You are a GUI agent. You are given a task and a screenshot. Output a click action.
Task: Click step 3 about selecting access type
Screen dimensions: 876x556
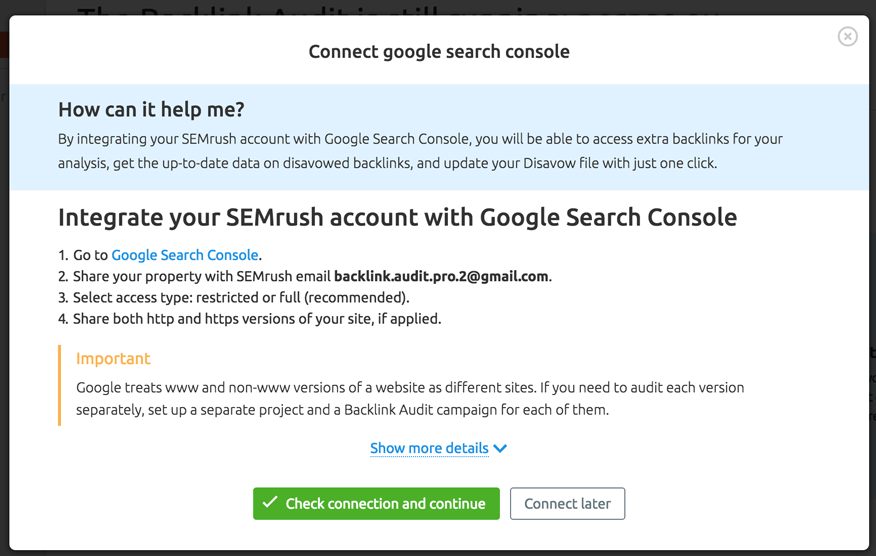(x=234, y=297)
